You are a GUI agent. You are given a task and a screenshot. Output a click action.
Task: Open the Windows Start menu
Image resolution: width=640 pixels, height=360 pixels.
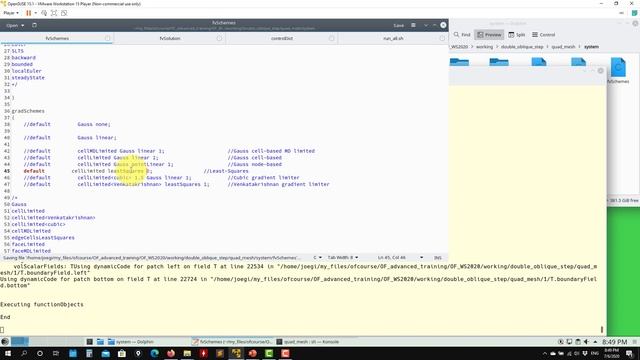click(8, 353)
